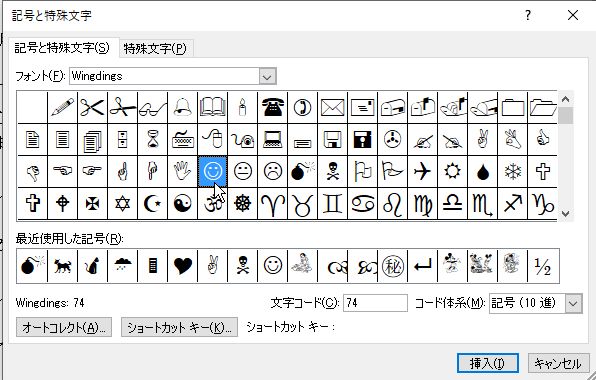
Task: Select the water droplet symbol
Action: click(x=482, y=171)
